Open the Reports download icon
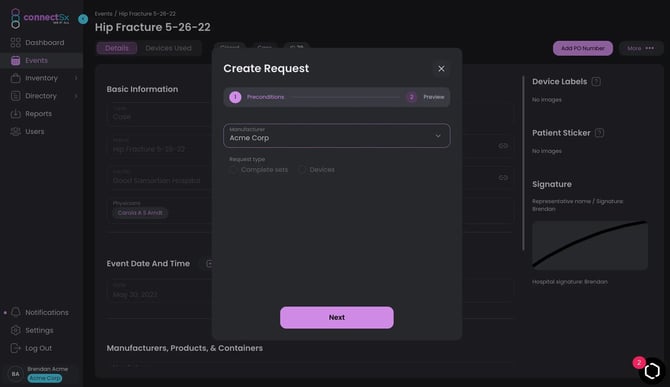 coord(15,114)
